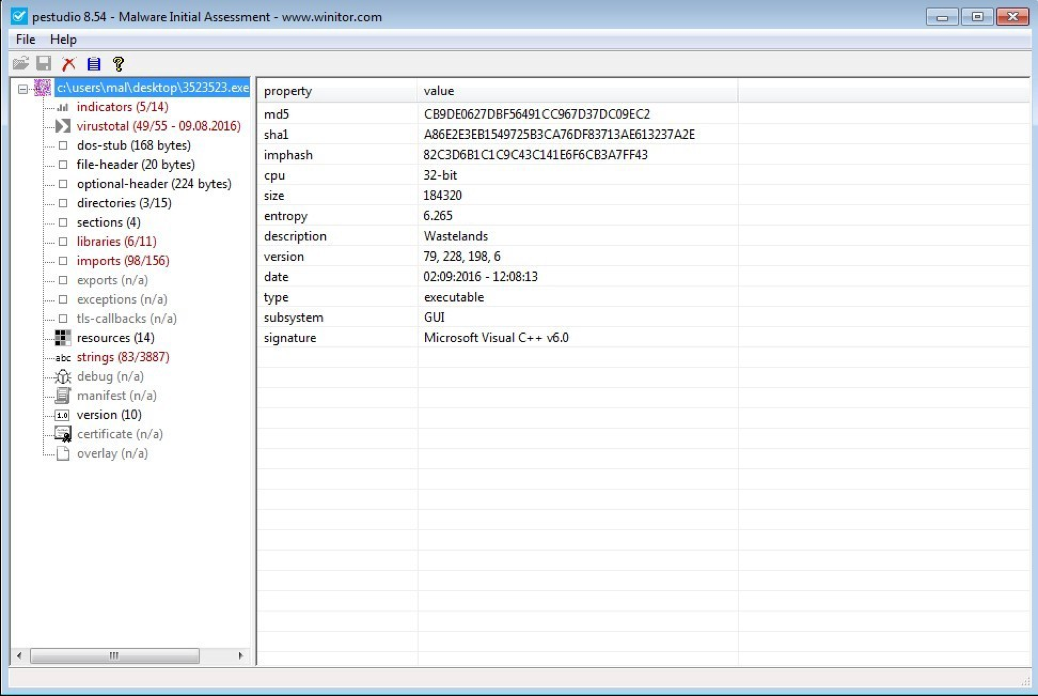Click the red X toolbar icon
The height and width of the screenshot is (696, 1038).
[69, 64]
